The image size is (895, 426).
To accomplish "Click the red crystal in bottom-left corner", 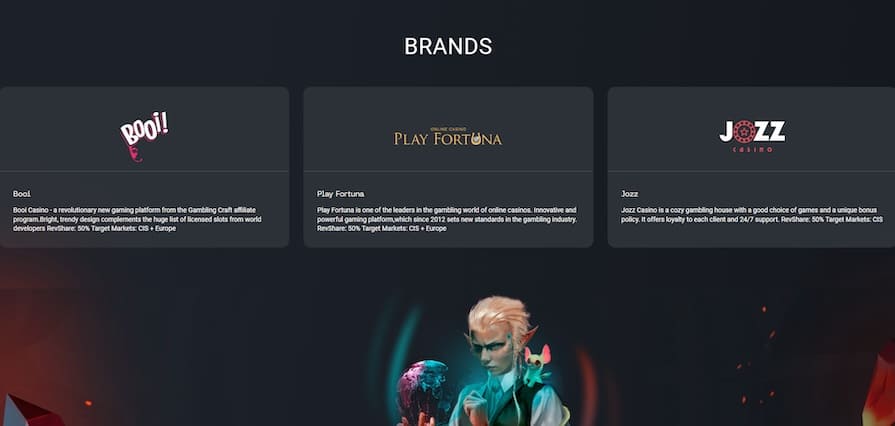I will [x=29, y=411].
